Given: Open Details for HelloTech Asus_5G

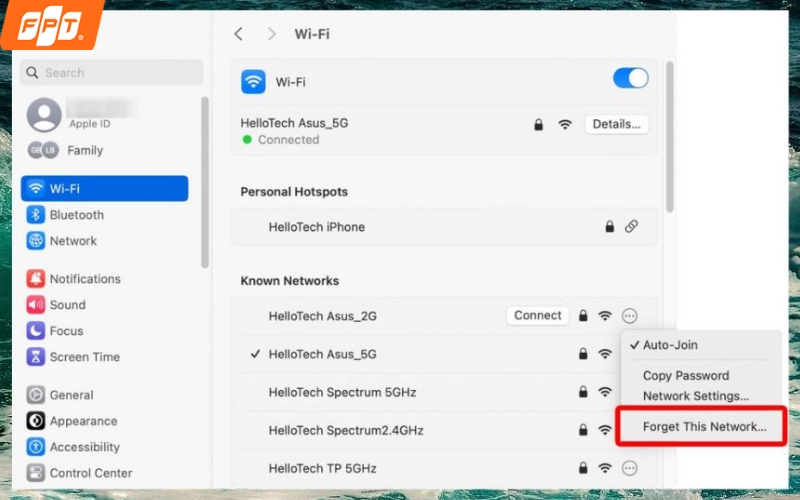Looking at the screenshot, I should [616, 124].
